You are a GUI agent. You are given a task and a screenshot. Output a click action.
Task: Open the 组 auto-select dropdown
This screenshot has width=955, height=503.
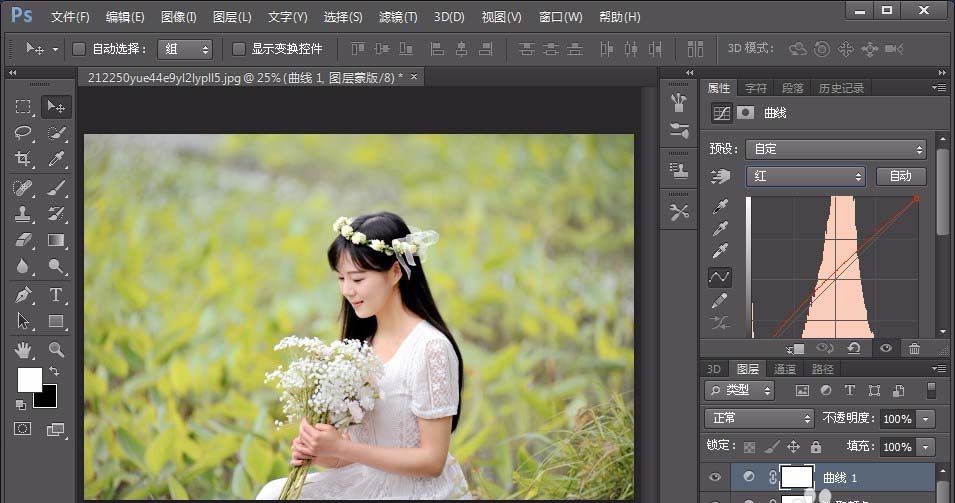[185, 49]
